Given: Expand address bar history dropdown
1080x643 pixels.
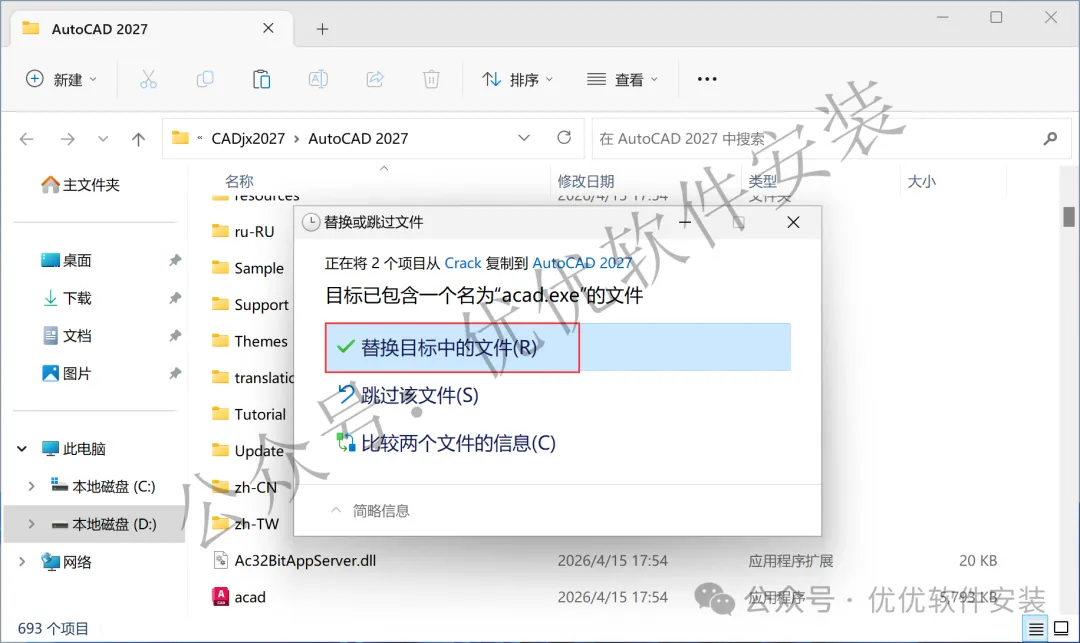Looking at the screenshot, I should 524,138.
